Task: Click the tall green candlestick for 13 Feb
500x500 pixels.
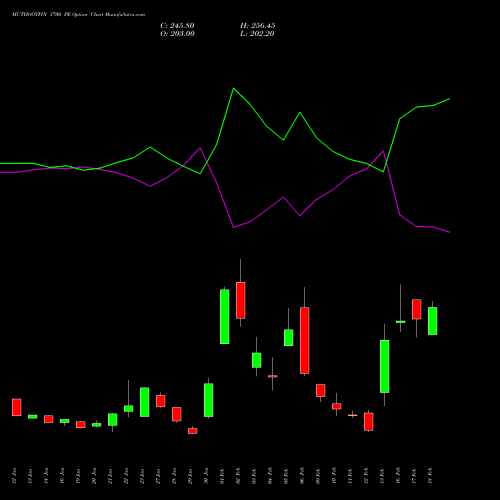Action: point(385,366)
